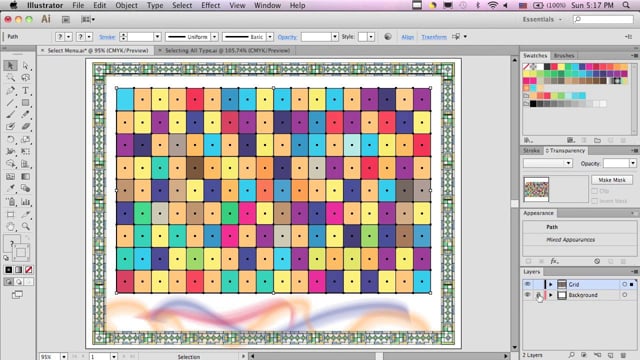
Task: Select the Scale tool
Action: (26, 140)
